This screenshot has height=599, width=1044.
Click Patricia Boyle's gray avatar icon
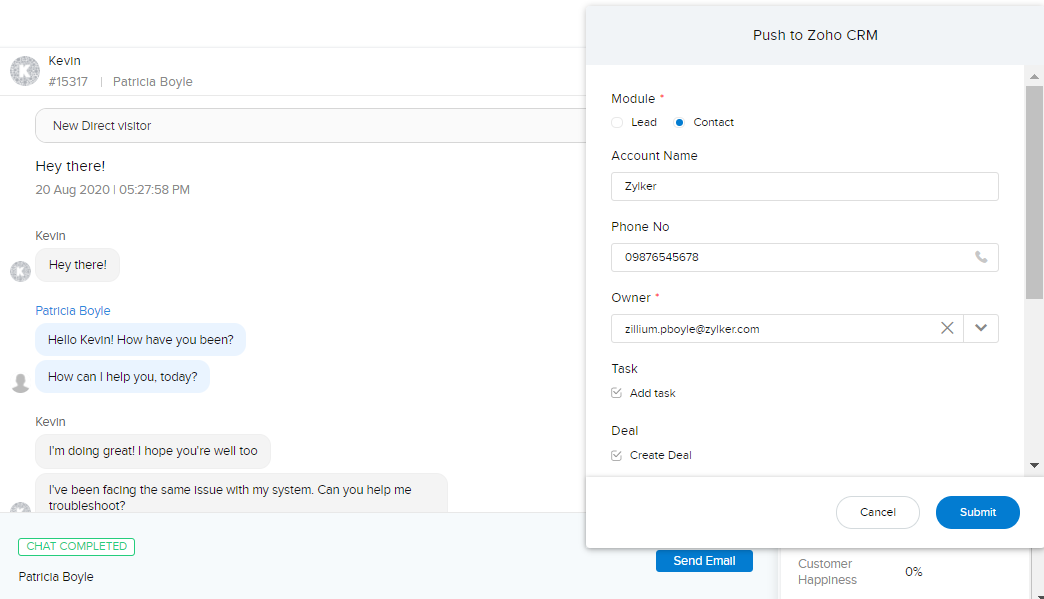point(20,382)
